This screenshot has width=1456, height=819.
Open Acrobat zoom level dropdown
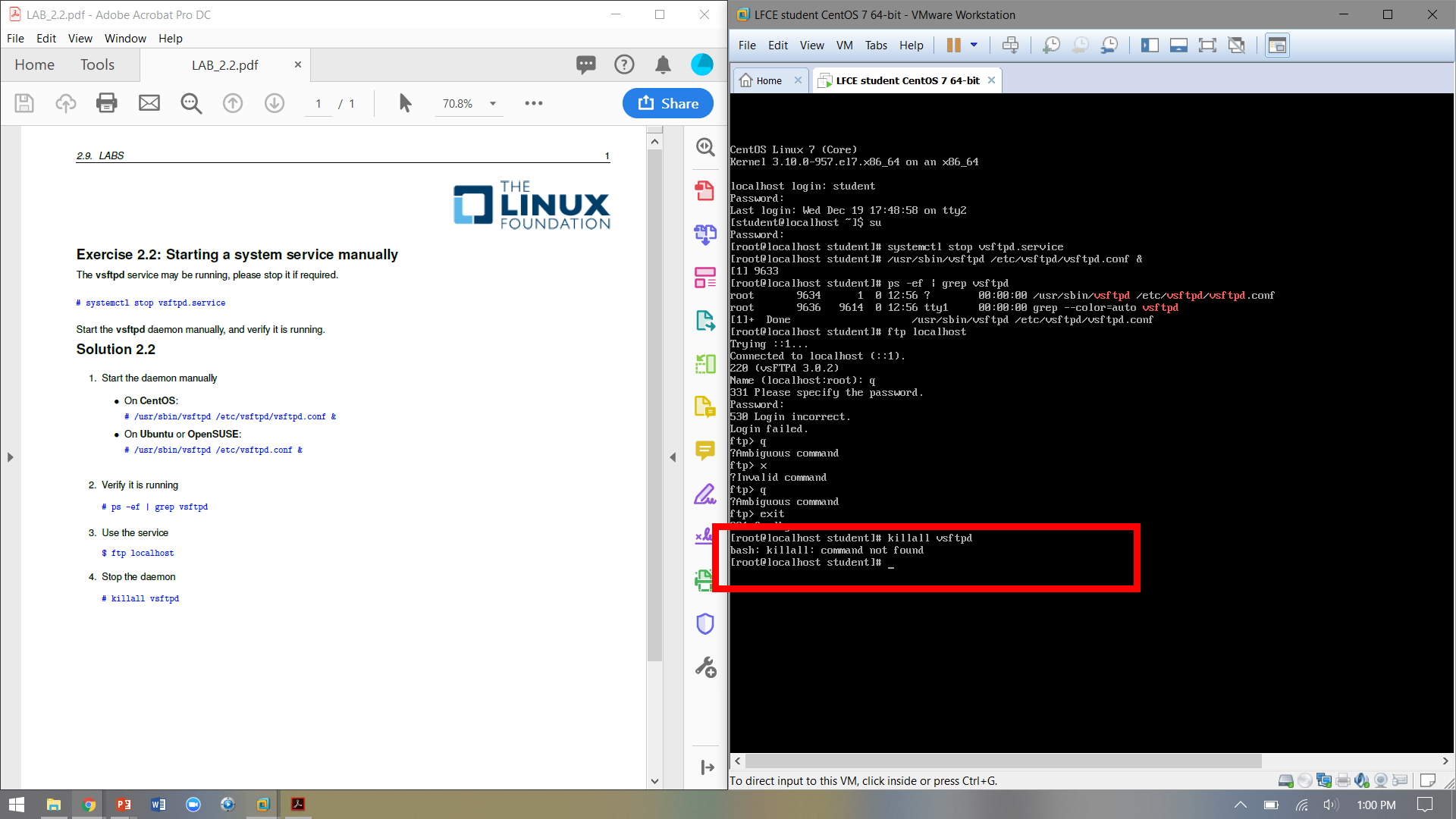[x=493, y=104]
